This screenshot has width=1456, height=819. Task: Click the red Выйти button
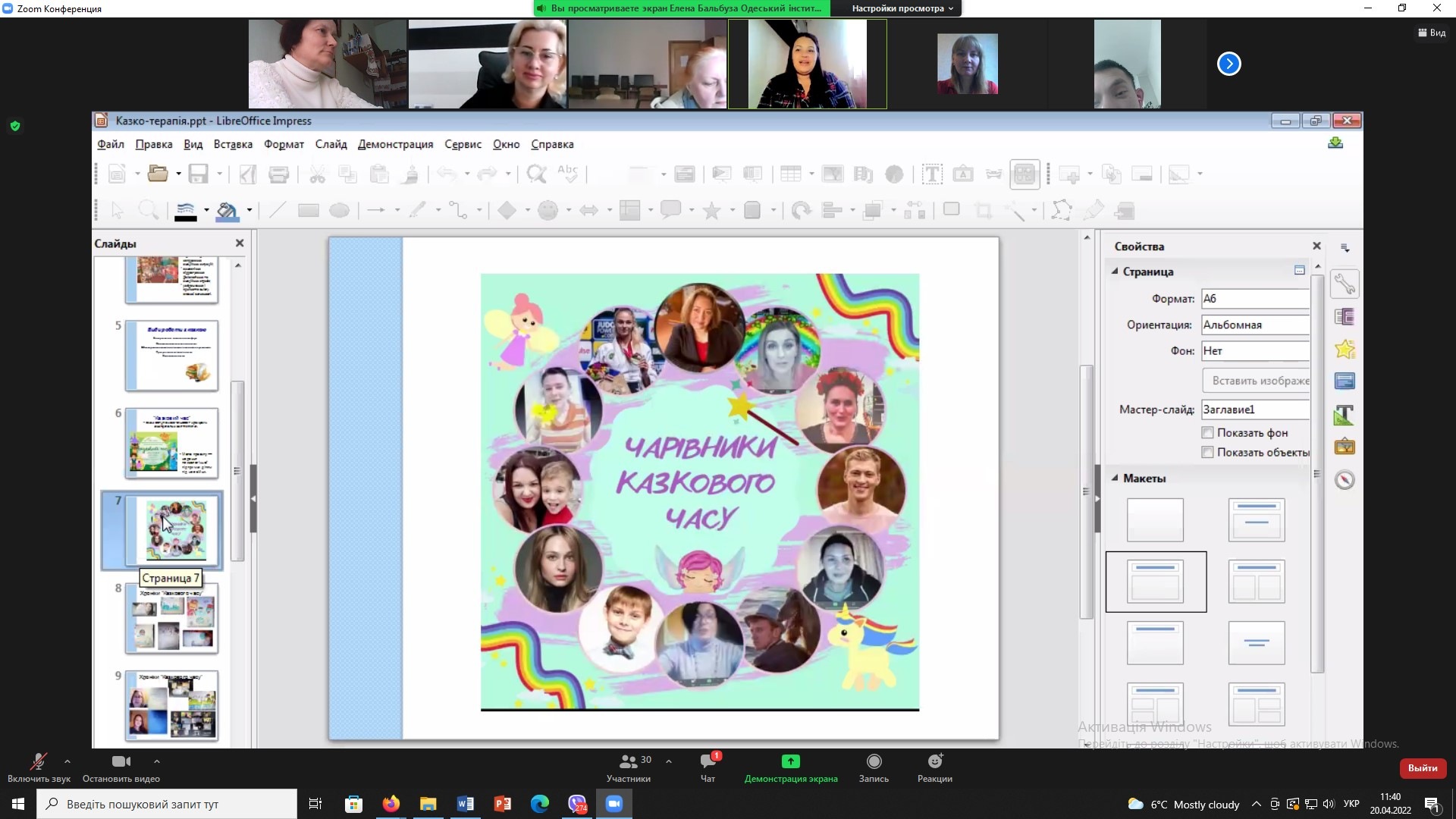[x=1422, y=768]
